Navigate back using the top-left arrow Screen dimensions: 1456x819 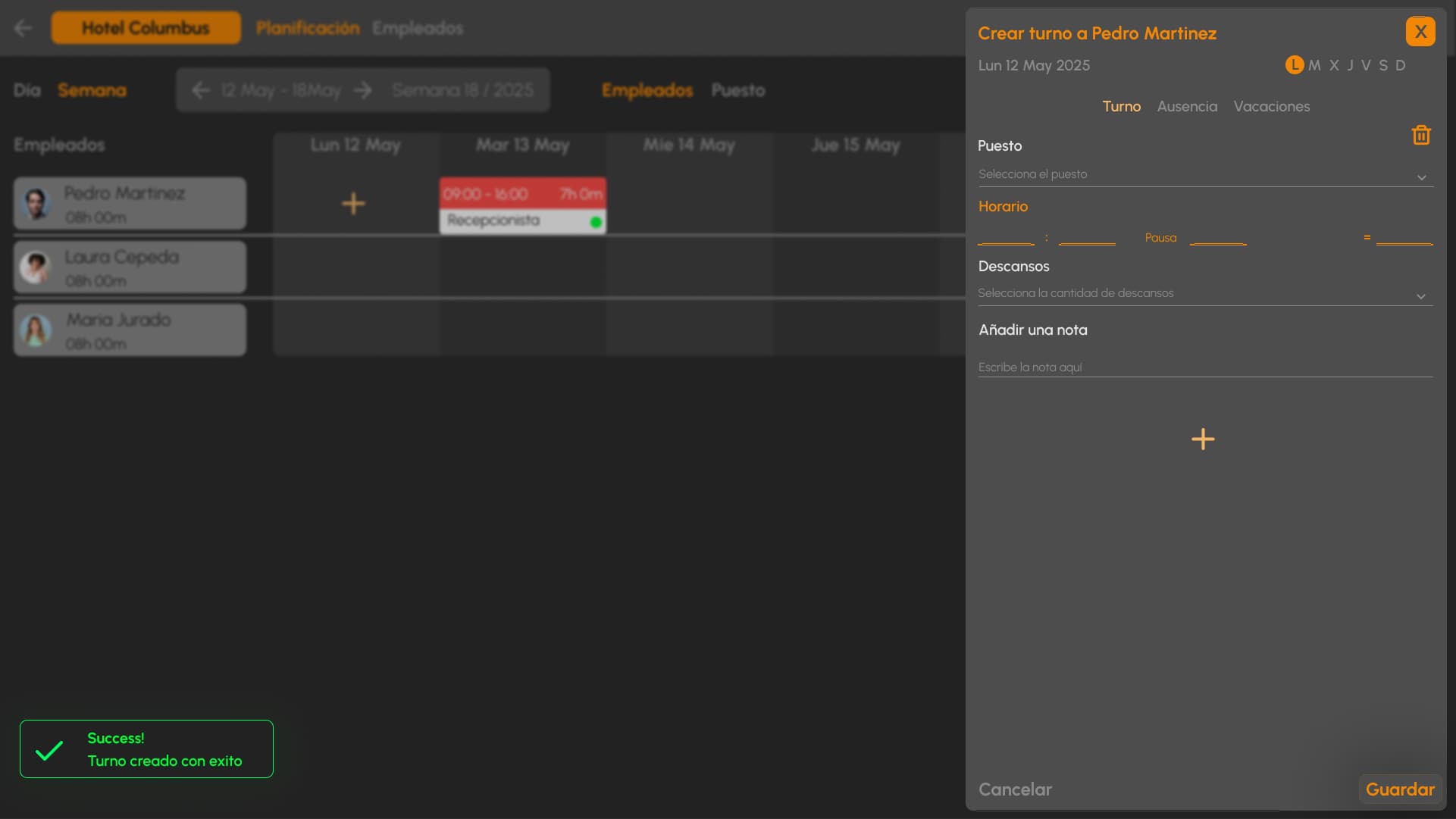pos(23,28)
